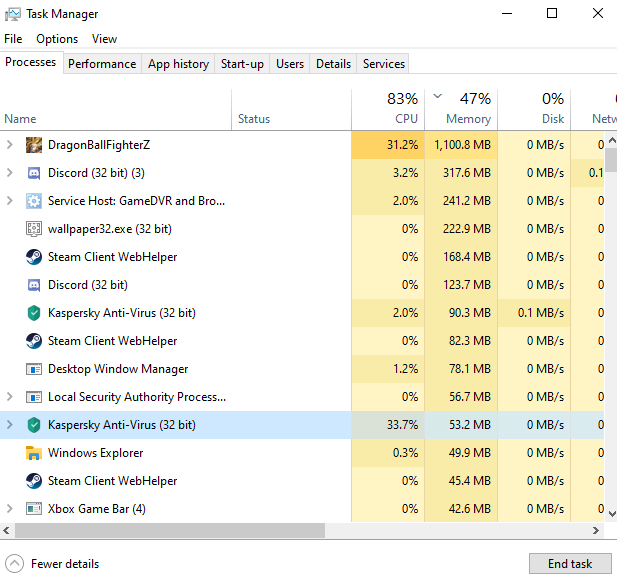Image resolution: width=624 pixels, height=576 pixels.
Task: Click Local Security Authority Process icon
Action: pos(34,397)
